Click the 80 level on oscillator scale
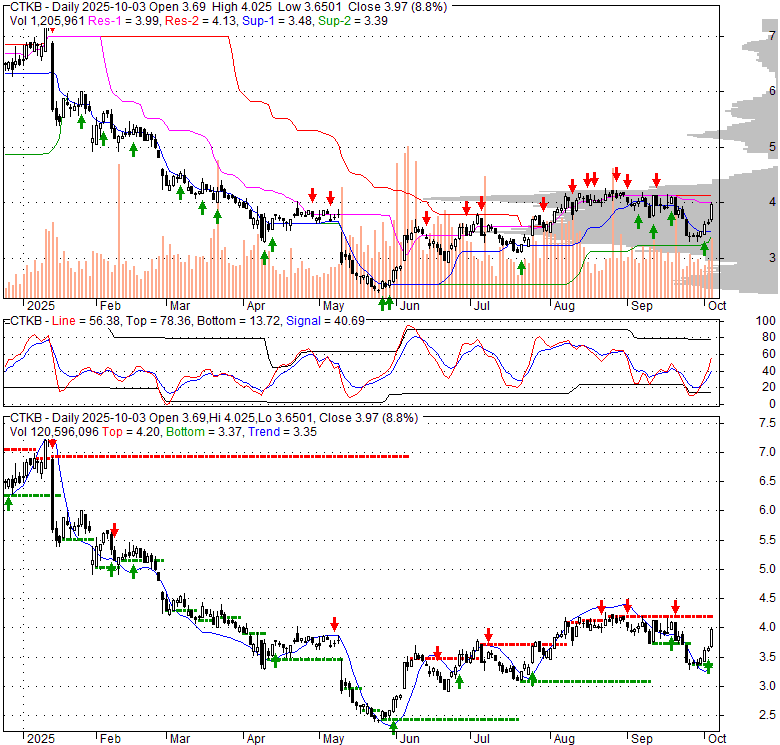The width and height of the screenshot is (780, 745). pos(769,337)
